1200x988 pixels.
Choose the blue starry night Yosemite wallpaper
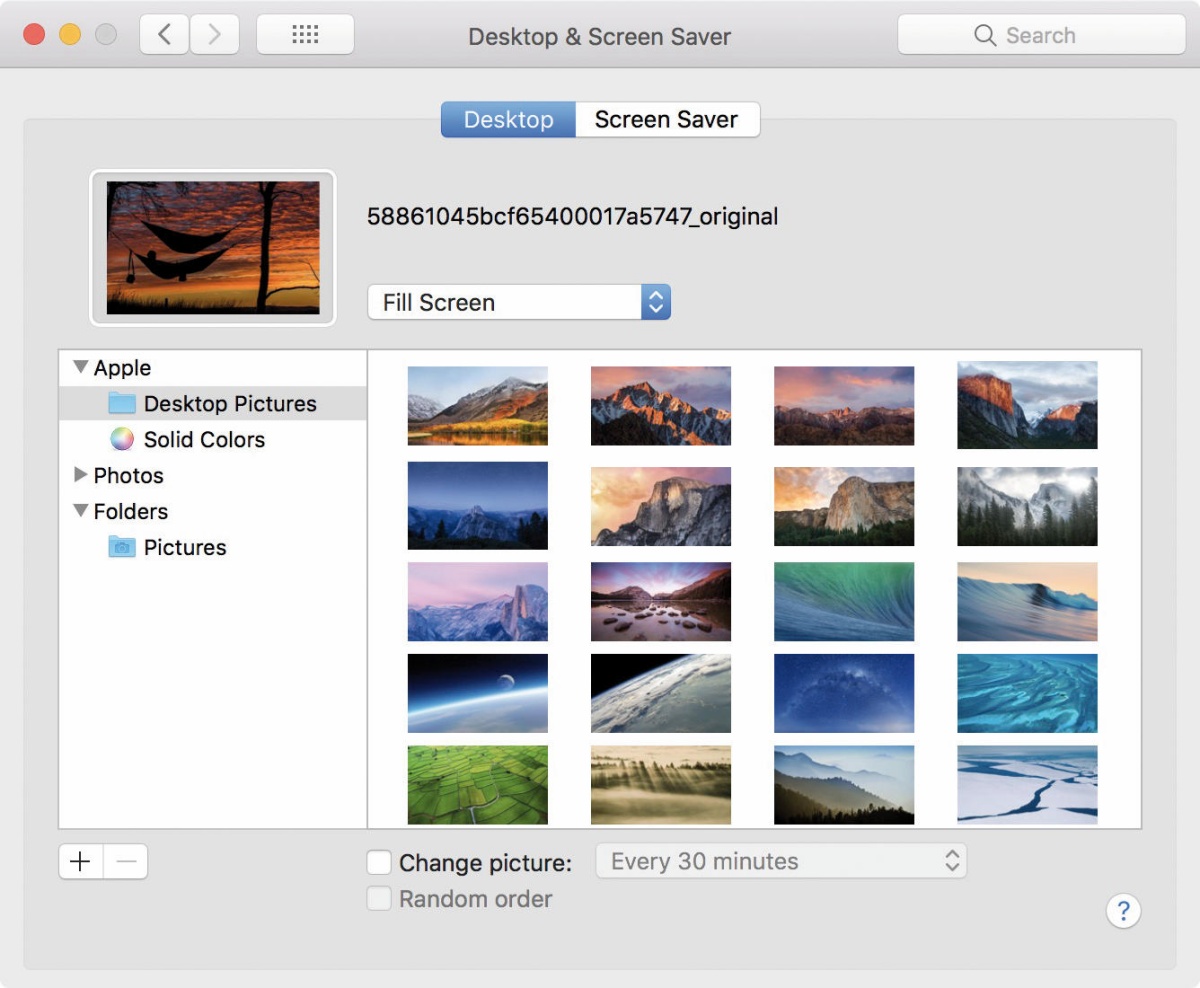tap(478, 505)
